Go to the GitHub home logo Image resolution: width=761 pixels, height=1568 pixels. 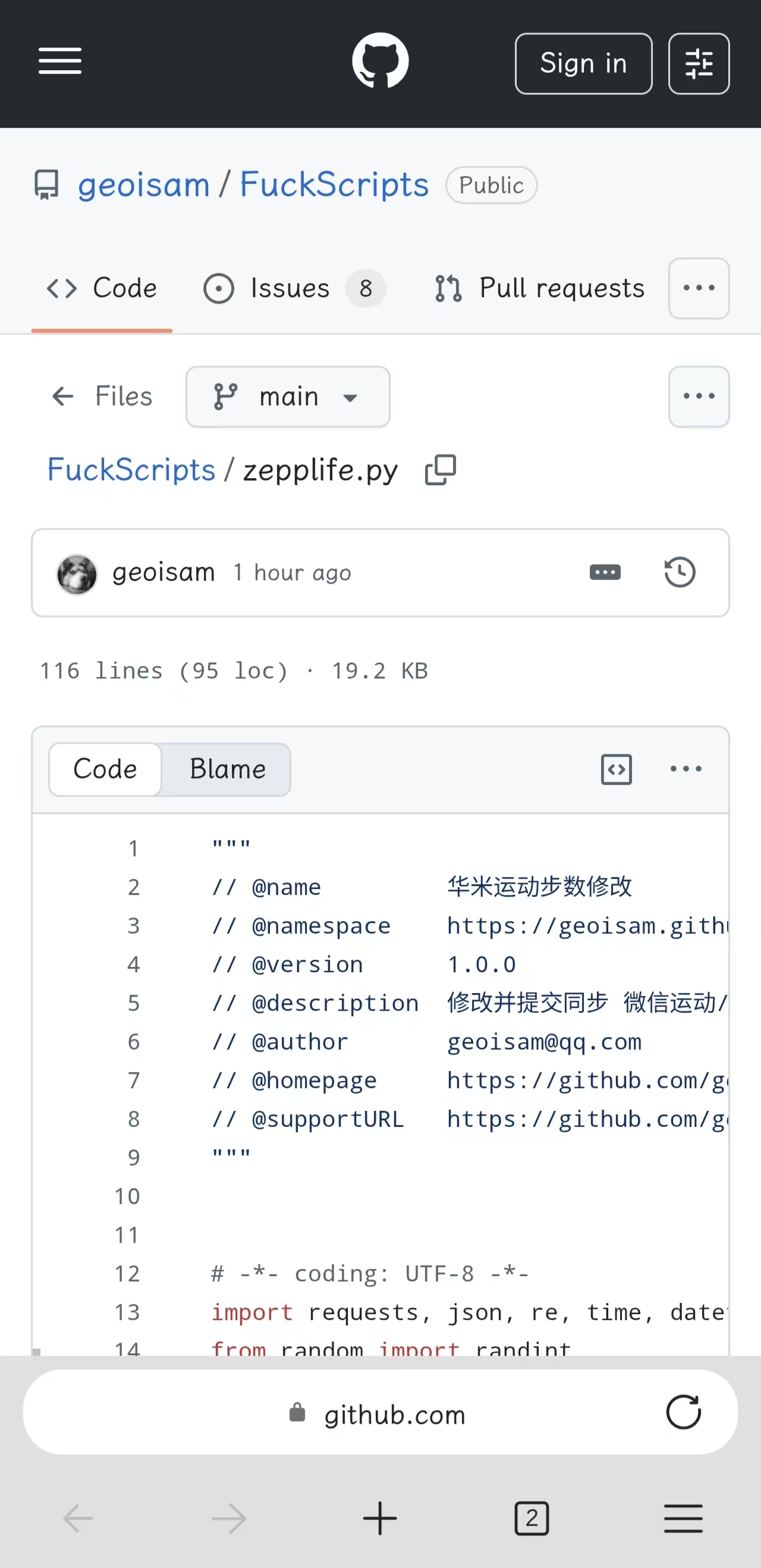tap(380, 61)
